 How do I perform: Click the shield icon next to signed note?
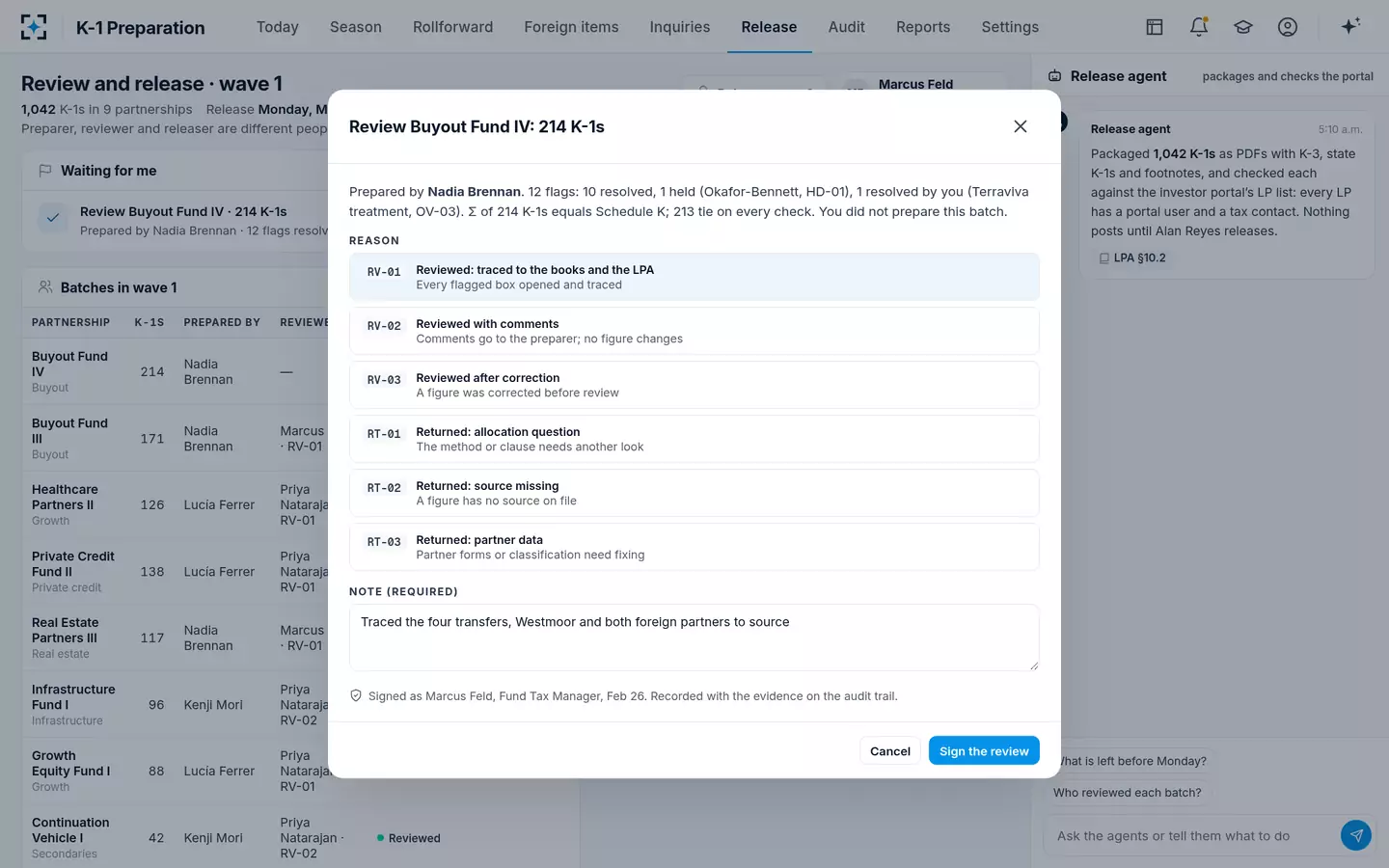[356, 695]
